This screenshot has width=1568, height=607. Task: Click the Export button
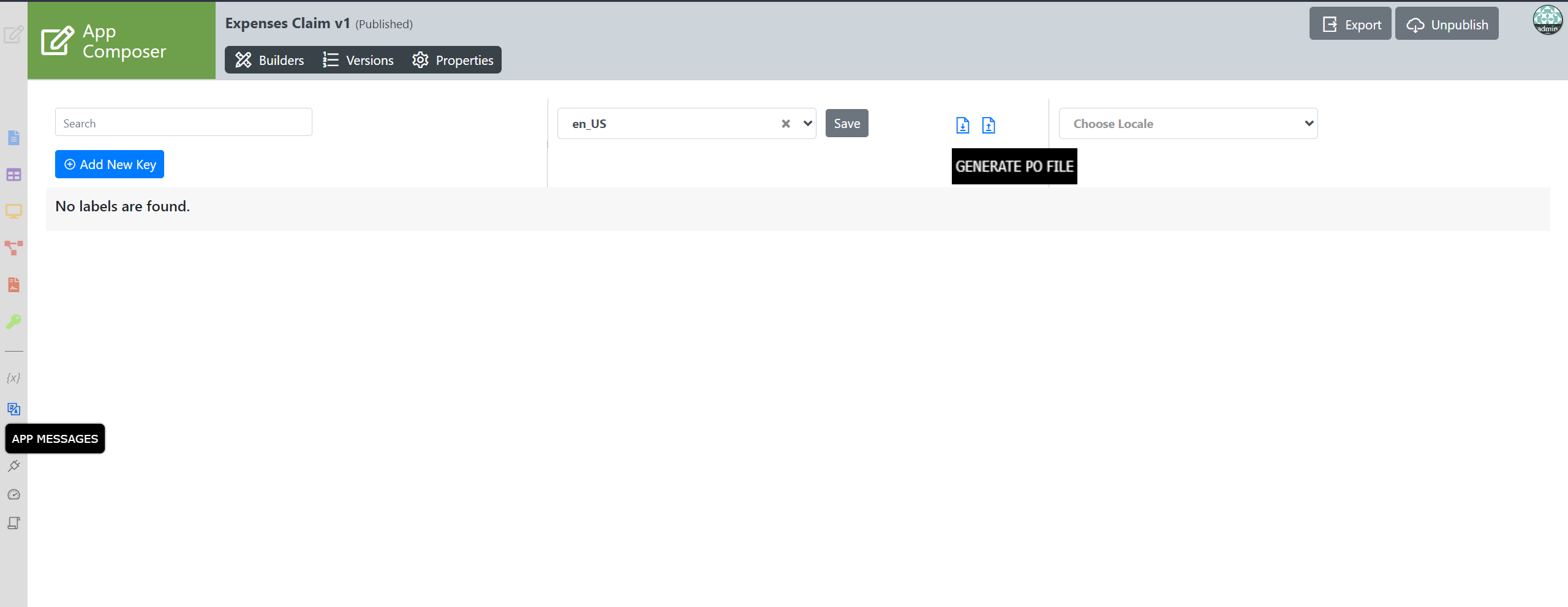click(x=1351, y=24)
